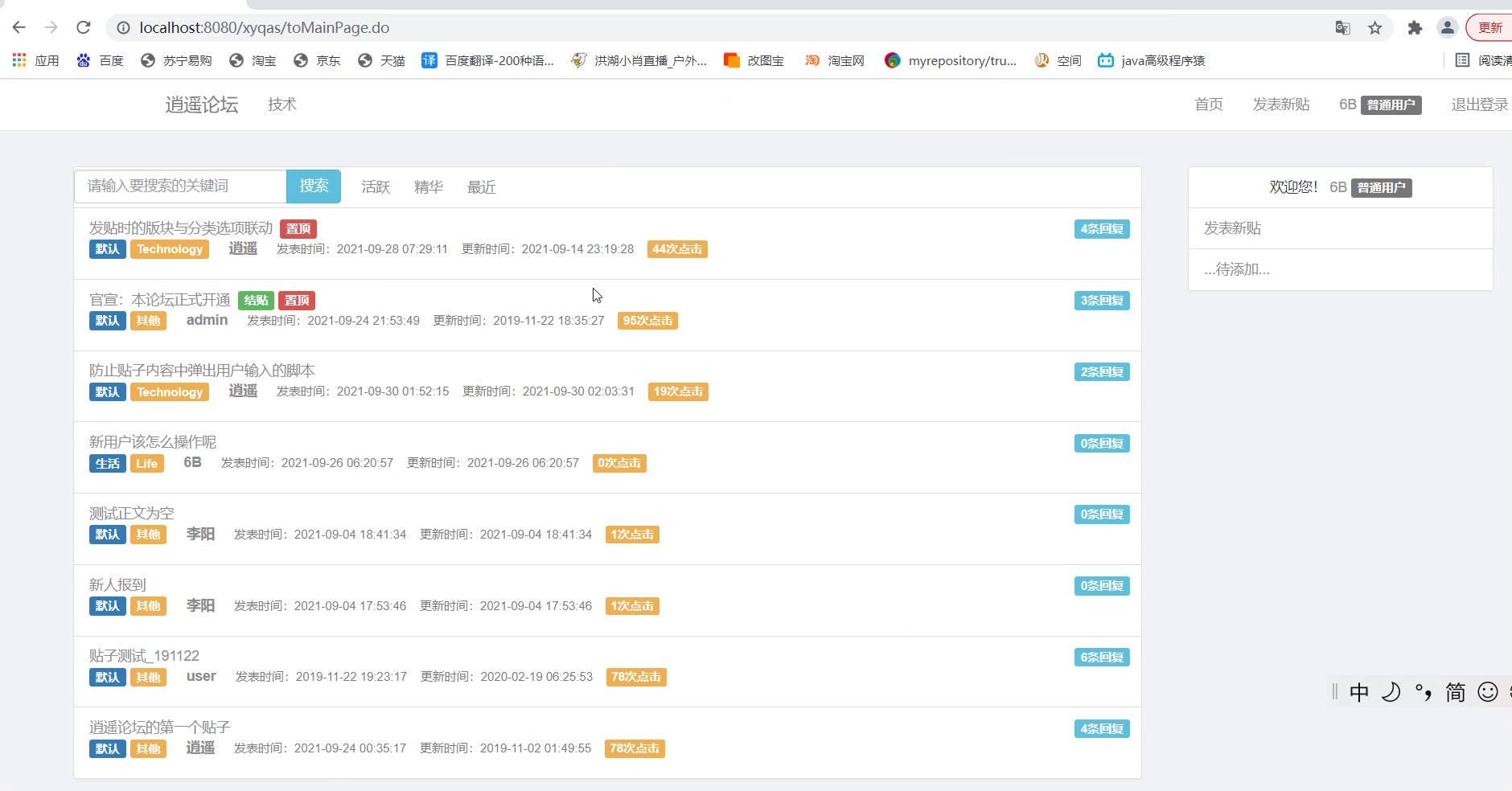Click the keyword search input field
The width and height of the screenshot is (1512, 791).
coord(180,186)
